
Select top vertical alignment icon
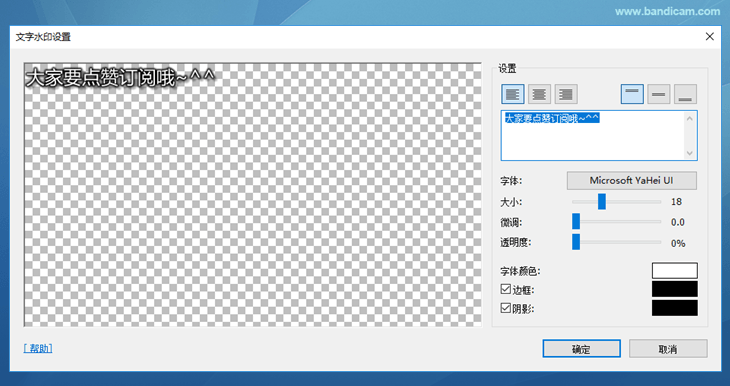[x=632, y=94]
